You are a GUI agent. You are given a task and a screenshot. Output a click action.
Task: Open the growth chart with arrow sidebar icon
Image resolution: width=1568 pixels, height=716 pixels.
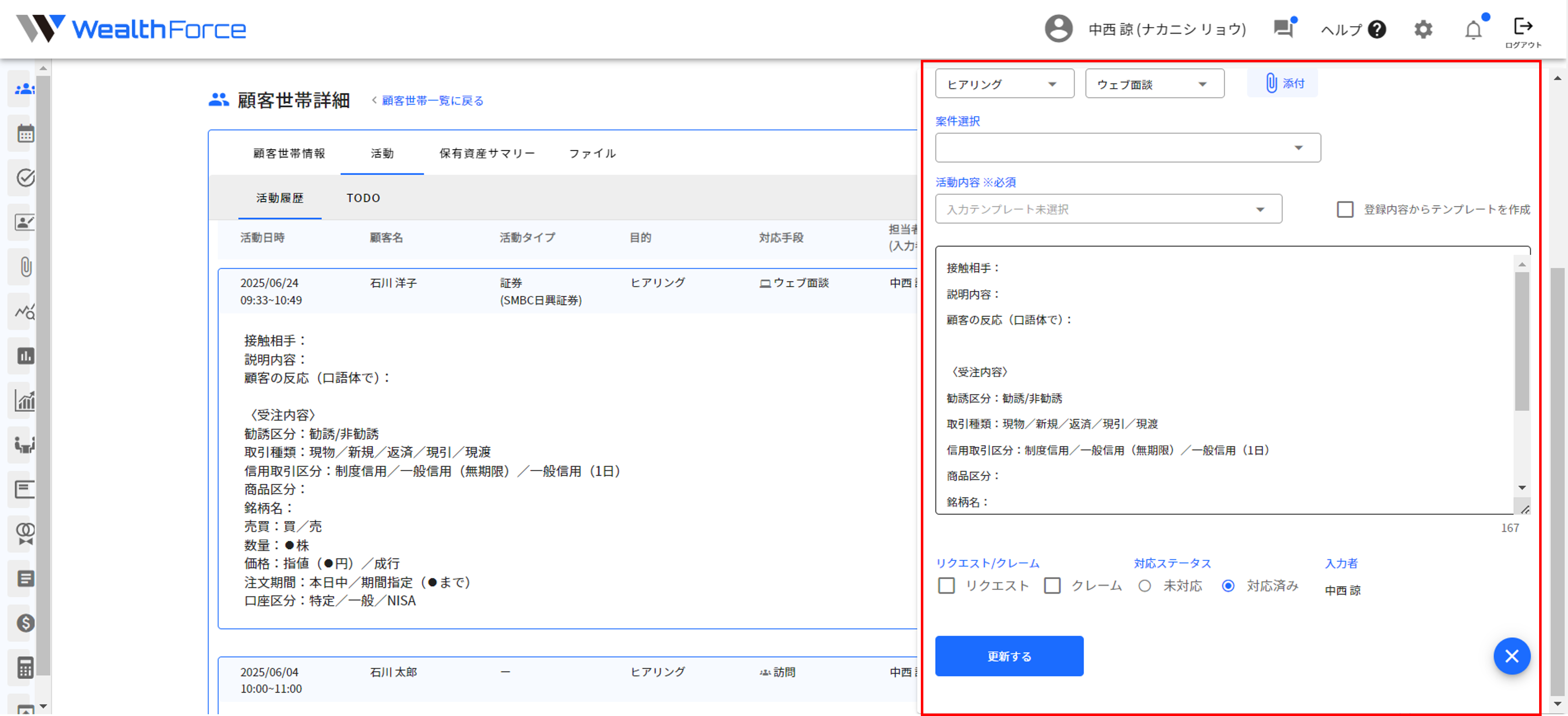[24, 400]
